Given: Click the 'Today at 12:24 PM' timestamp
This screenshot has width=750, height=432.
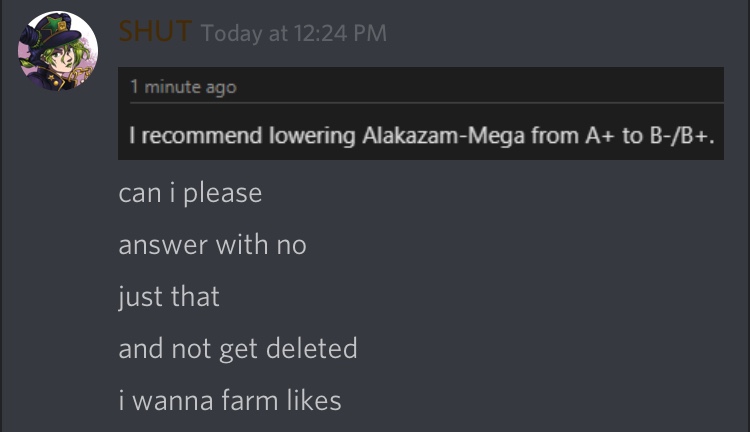Looking at the screenshot, I should pos(293,34).
